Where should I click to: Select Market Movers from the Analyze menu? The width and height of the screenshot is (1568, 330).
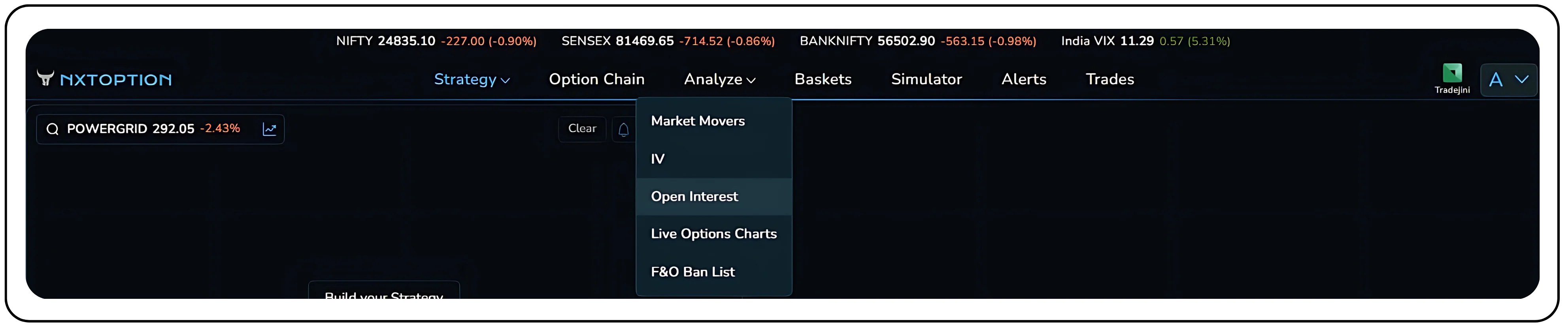point(698,121)
